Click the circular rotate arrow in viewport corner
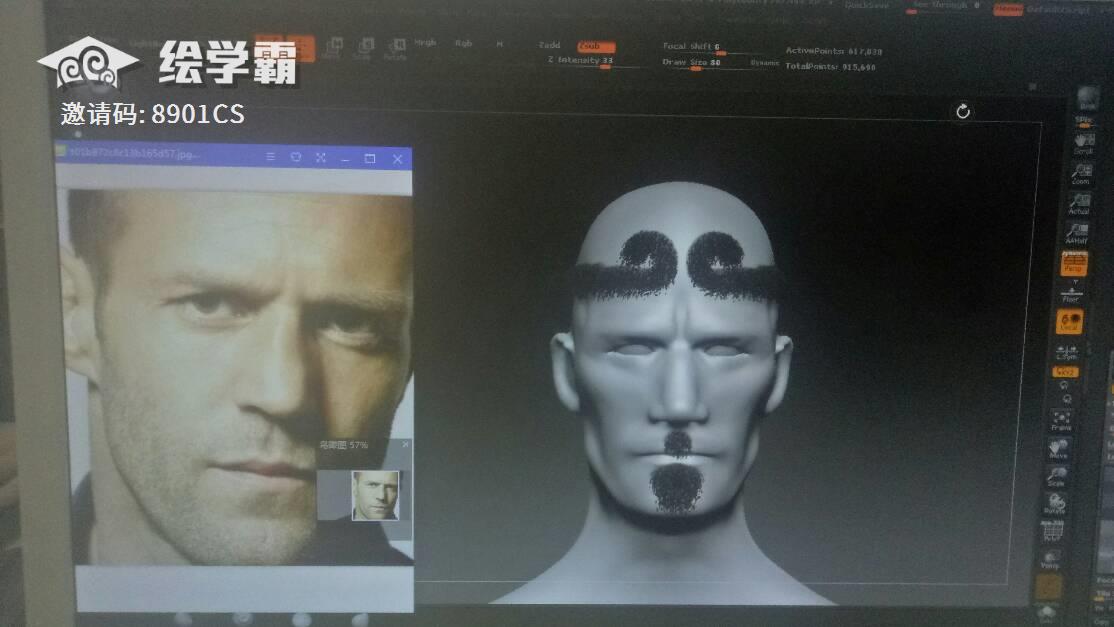 [x=963, y=111]
